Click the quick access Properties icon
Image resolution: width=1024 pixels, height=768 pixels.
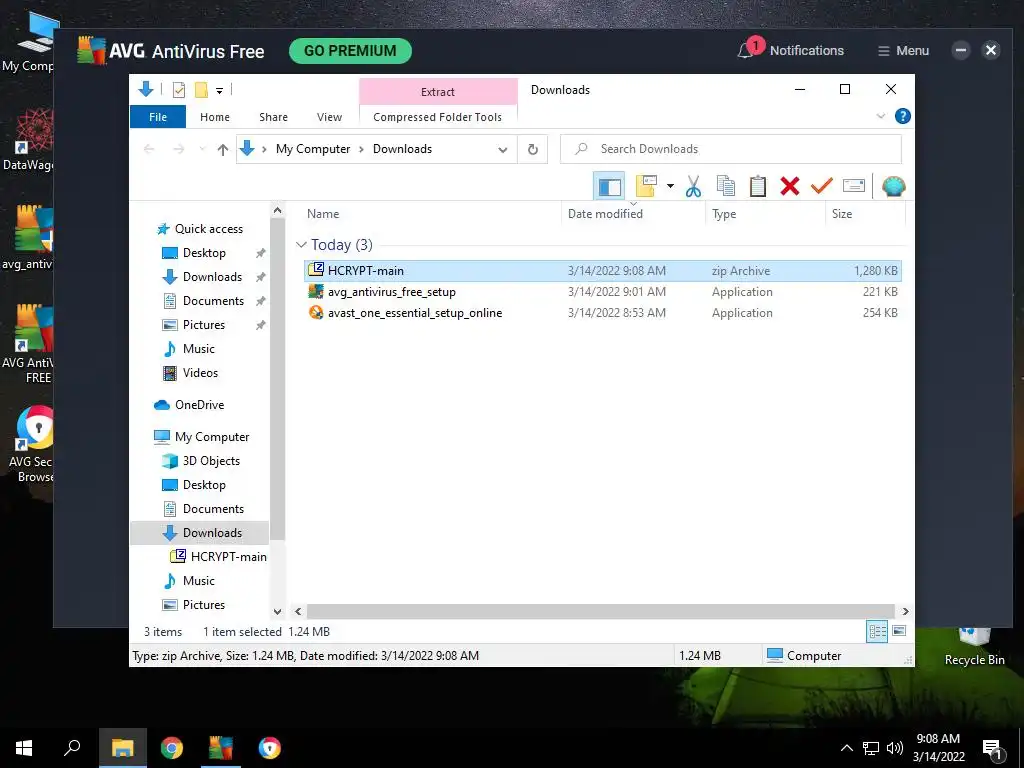coord(178,90)
